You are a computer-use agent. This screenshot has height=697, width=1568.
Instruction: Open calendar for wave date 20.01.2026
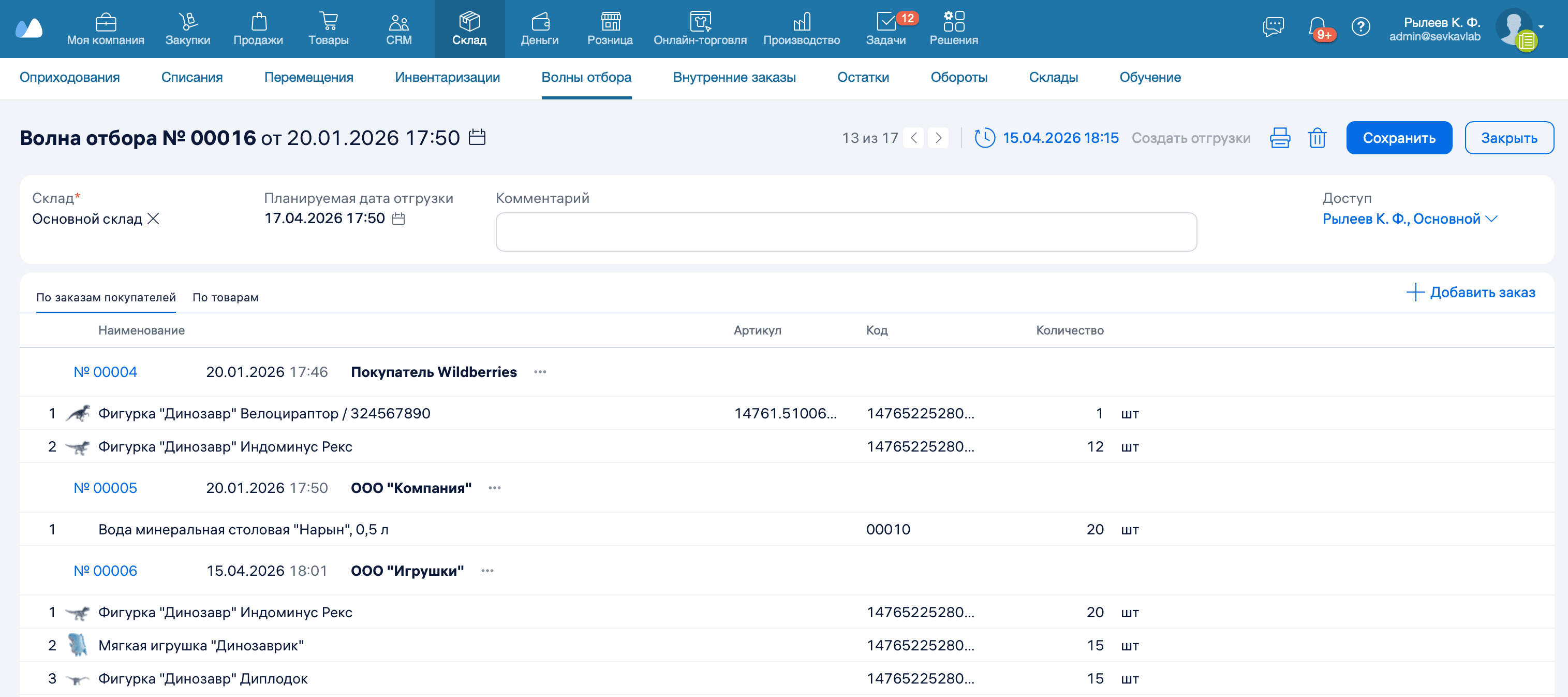477,137
